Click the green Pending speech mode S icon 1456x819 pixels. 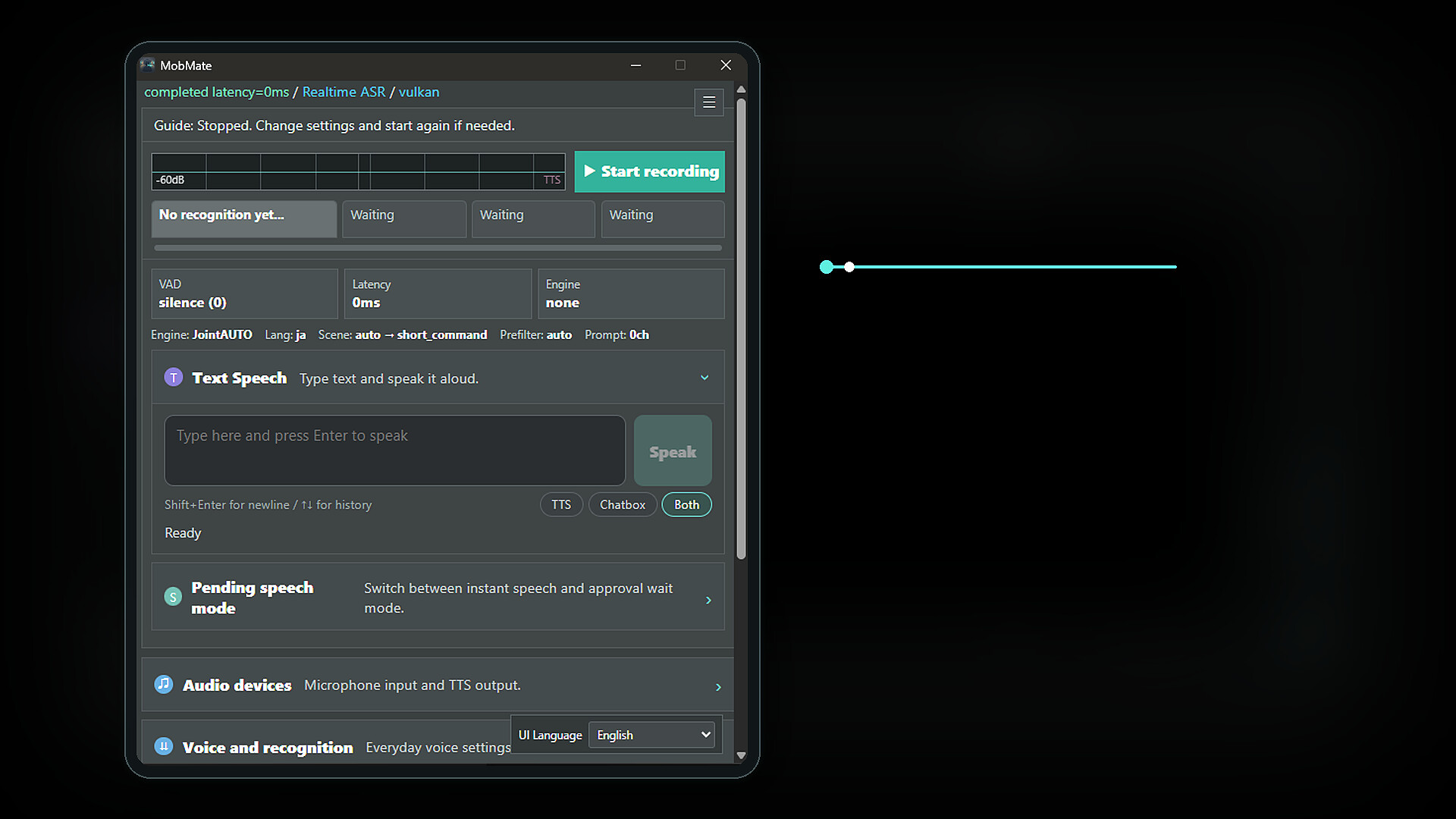[x=173, y=597]
